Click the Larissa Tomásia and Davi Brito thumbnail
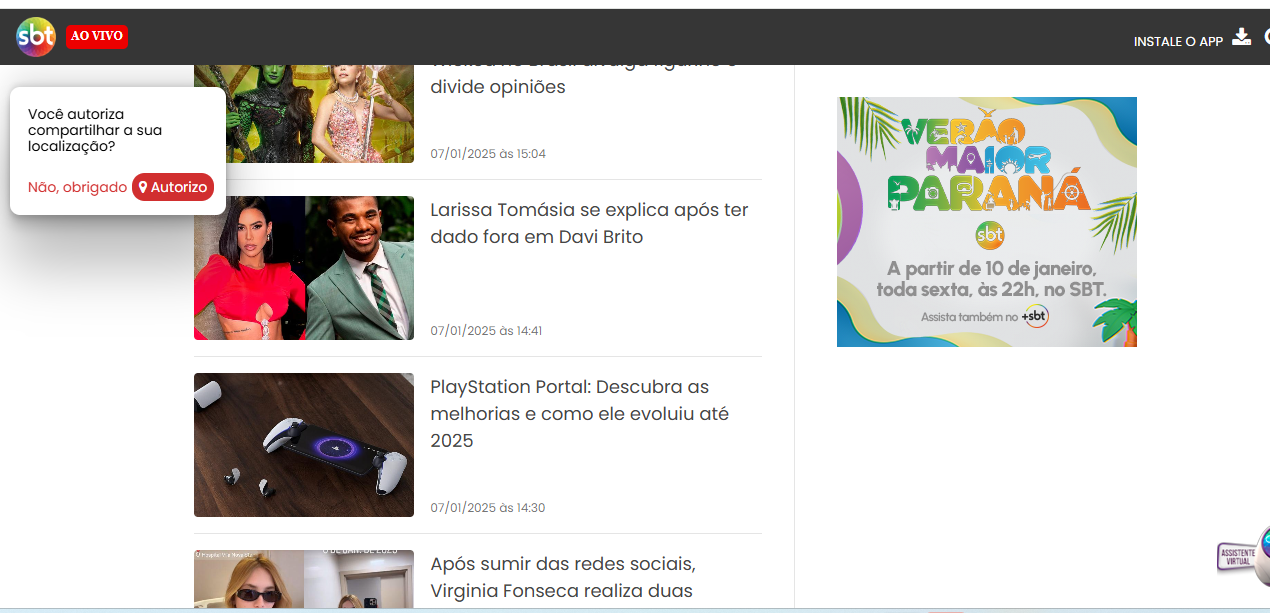 [x=304, y=268]
